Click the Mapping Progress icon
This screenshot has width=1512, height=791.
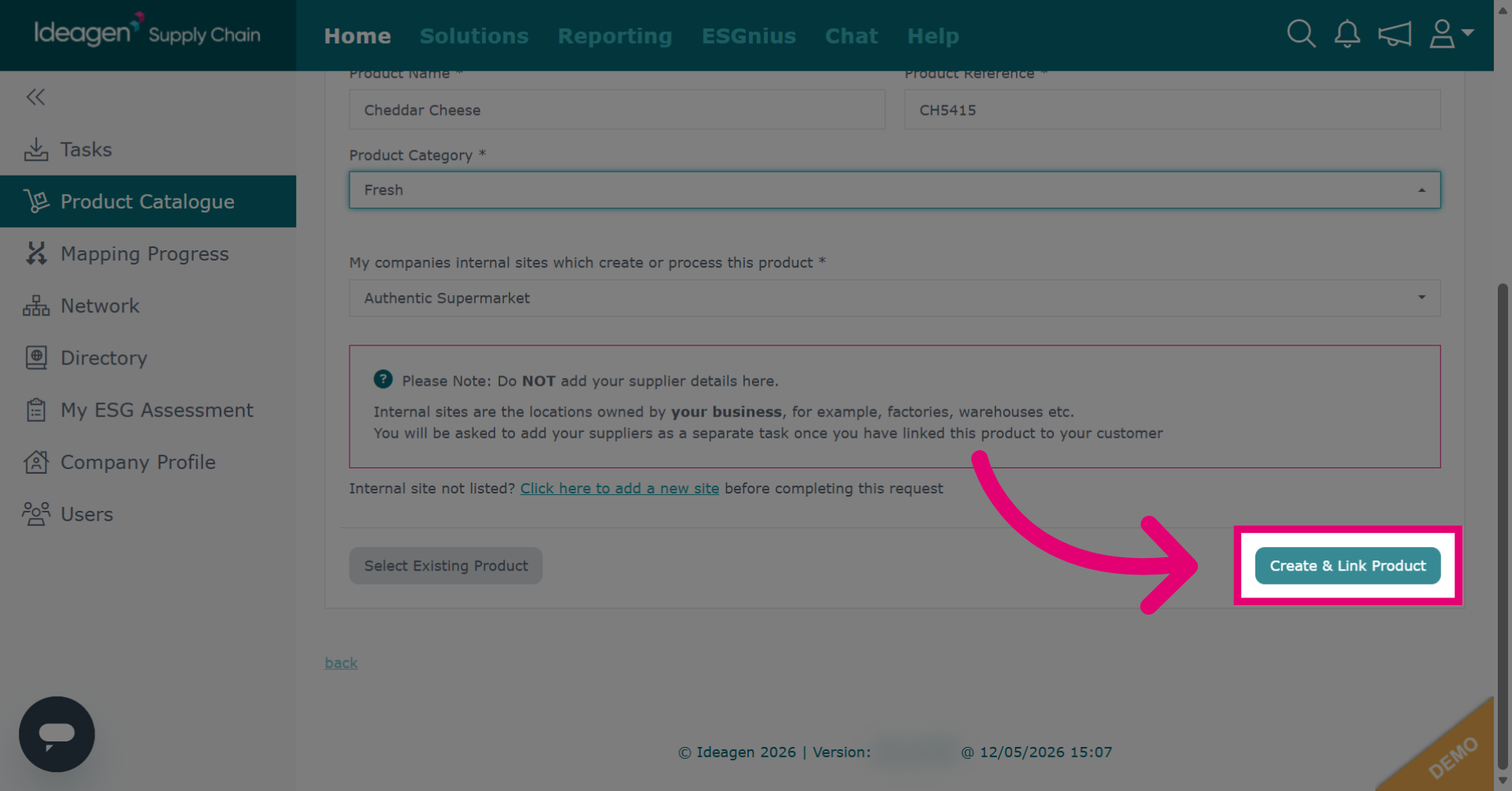[36, 253]
